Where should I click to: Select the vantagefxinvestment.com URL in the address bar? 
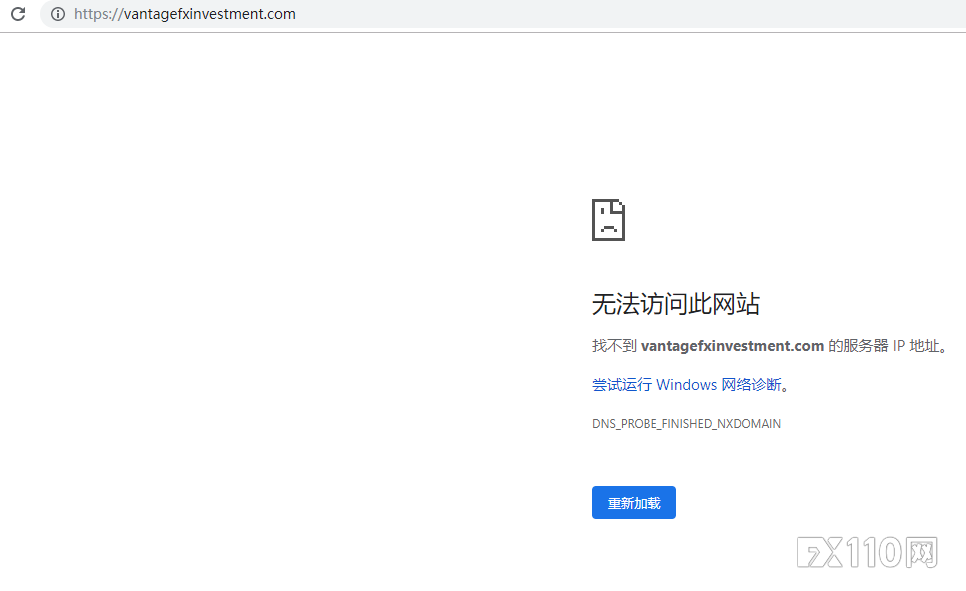click(x=185, y=14)
